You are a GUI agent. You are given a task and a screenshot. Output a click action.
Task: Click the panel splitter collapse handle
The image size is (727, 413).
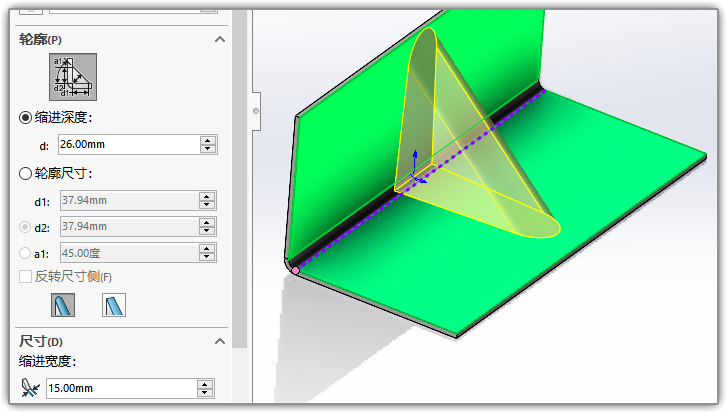pos(256,110)
